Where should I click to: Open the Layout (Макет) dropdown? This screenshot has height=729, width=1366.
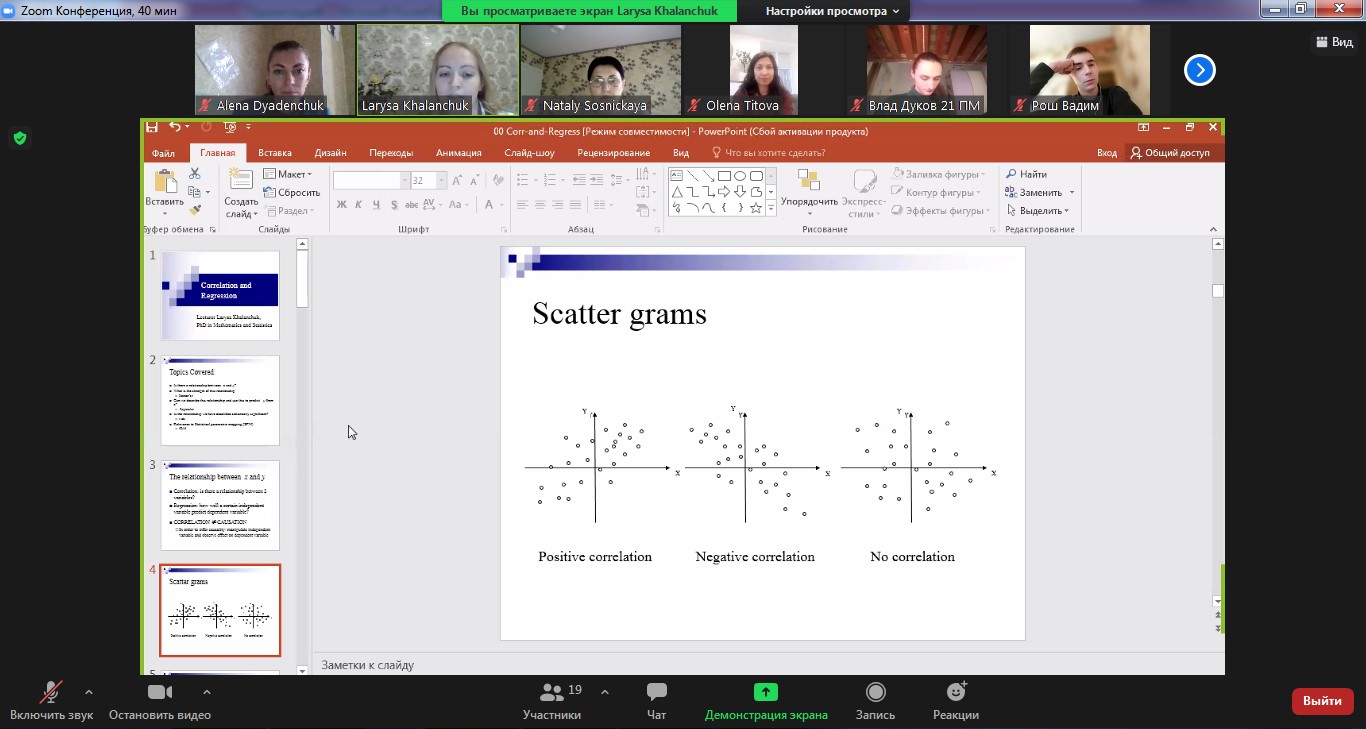(x=288, y=174)
